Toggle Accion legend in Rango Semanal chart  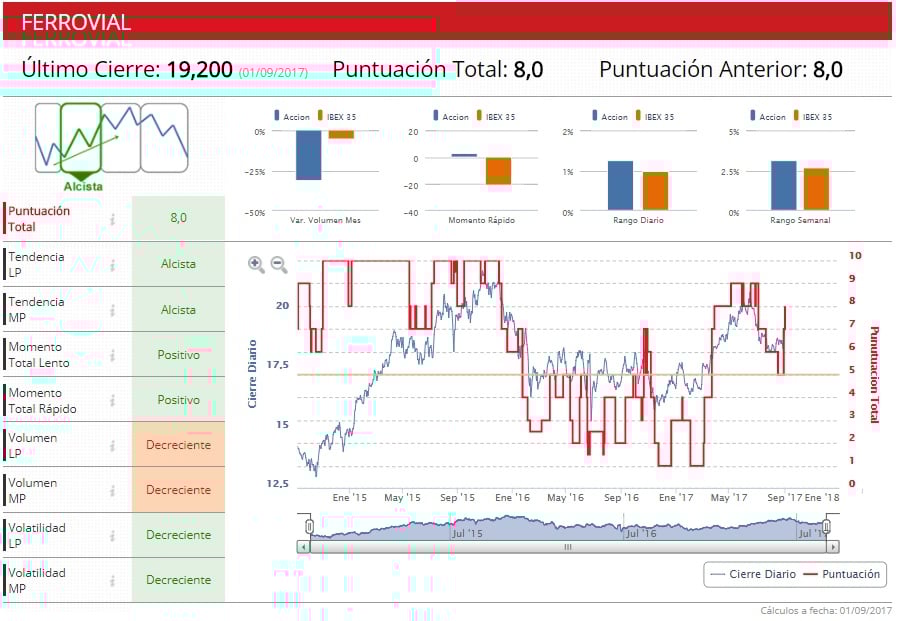click(768, 116)
